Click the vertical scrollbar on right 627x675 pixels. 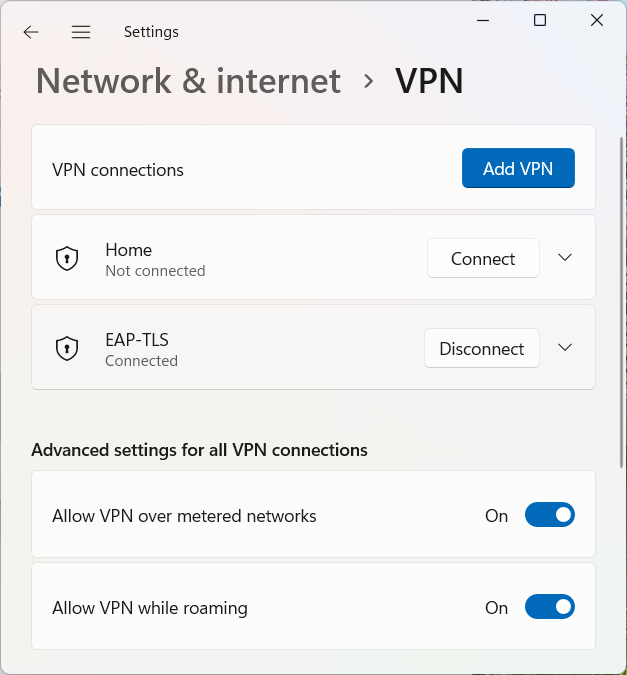[621, 301]
